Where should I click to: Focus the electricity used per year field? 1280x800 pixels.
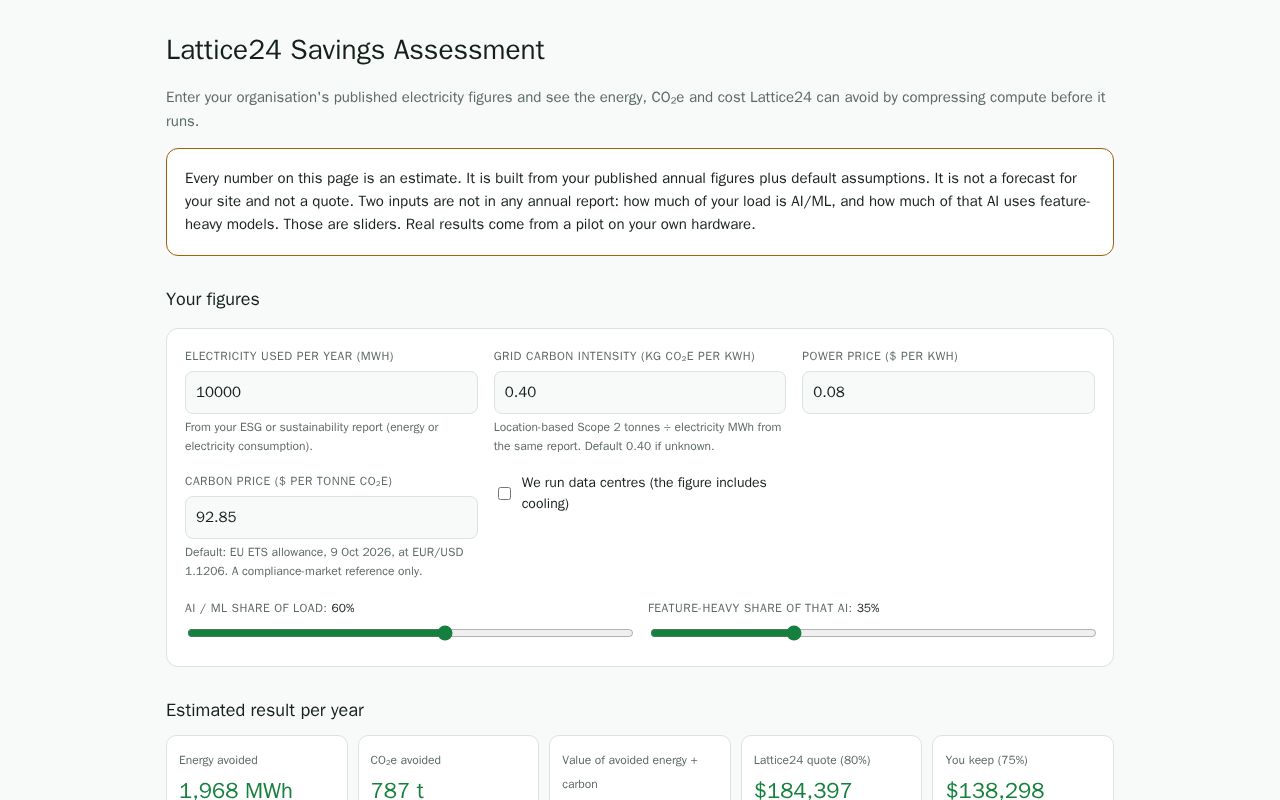331,392
